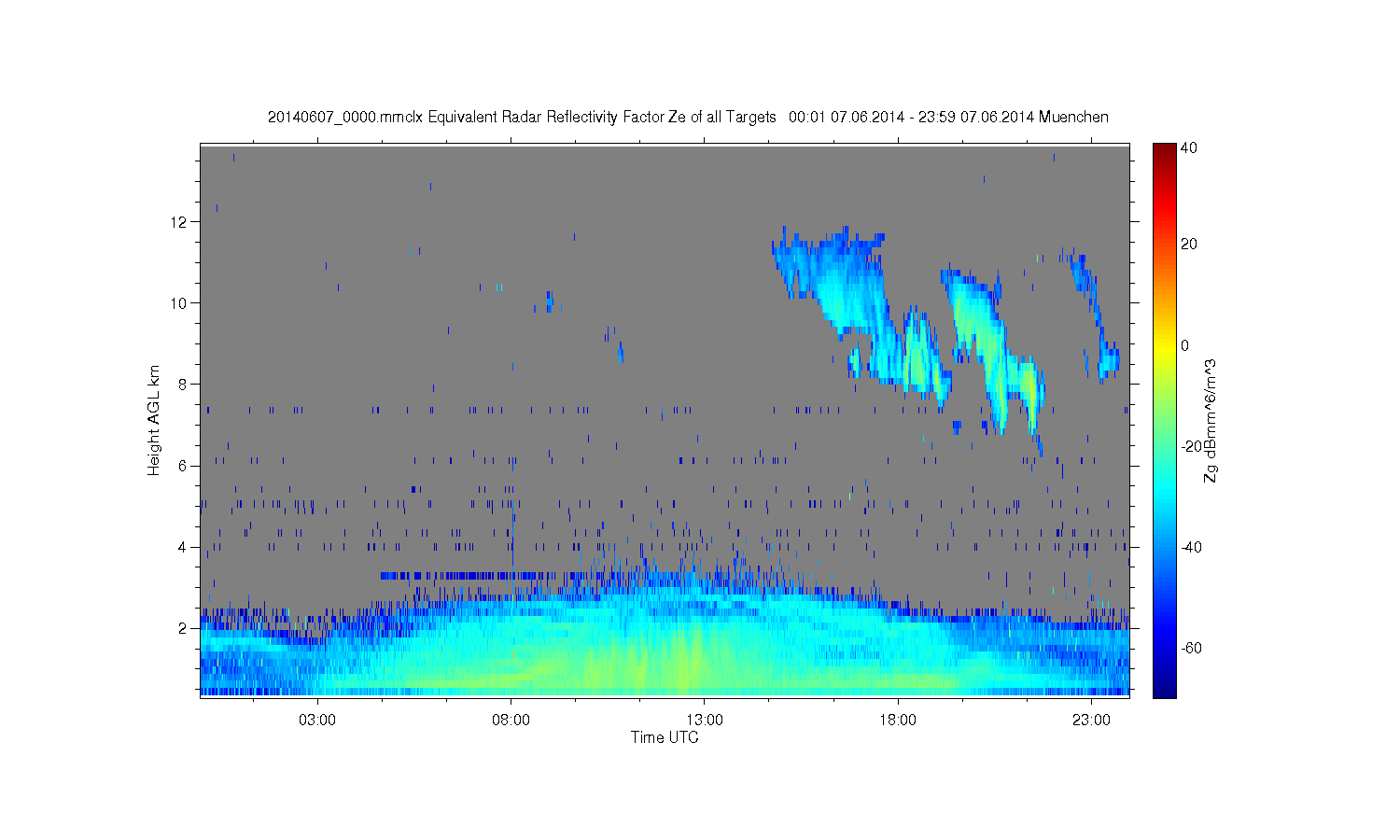Click the colorbar value -40
The height and width of the screenshot is (840, 1400).
tap(1191, 547)
